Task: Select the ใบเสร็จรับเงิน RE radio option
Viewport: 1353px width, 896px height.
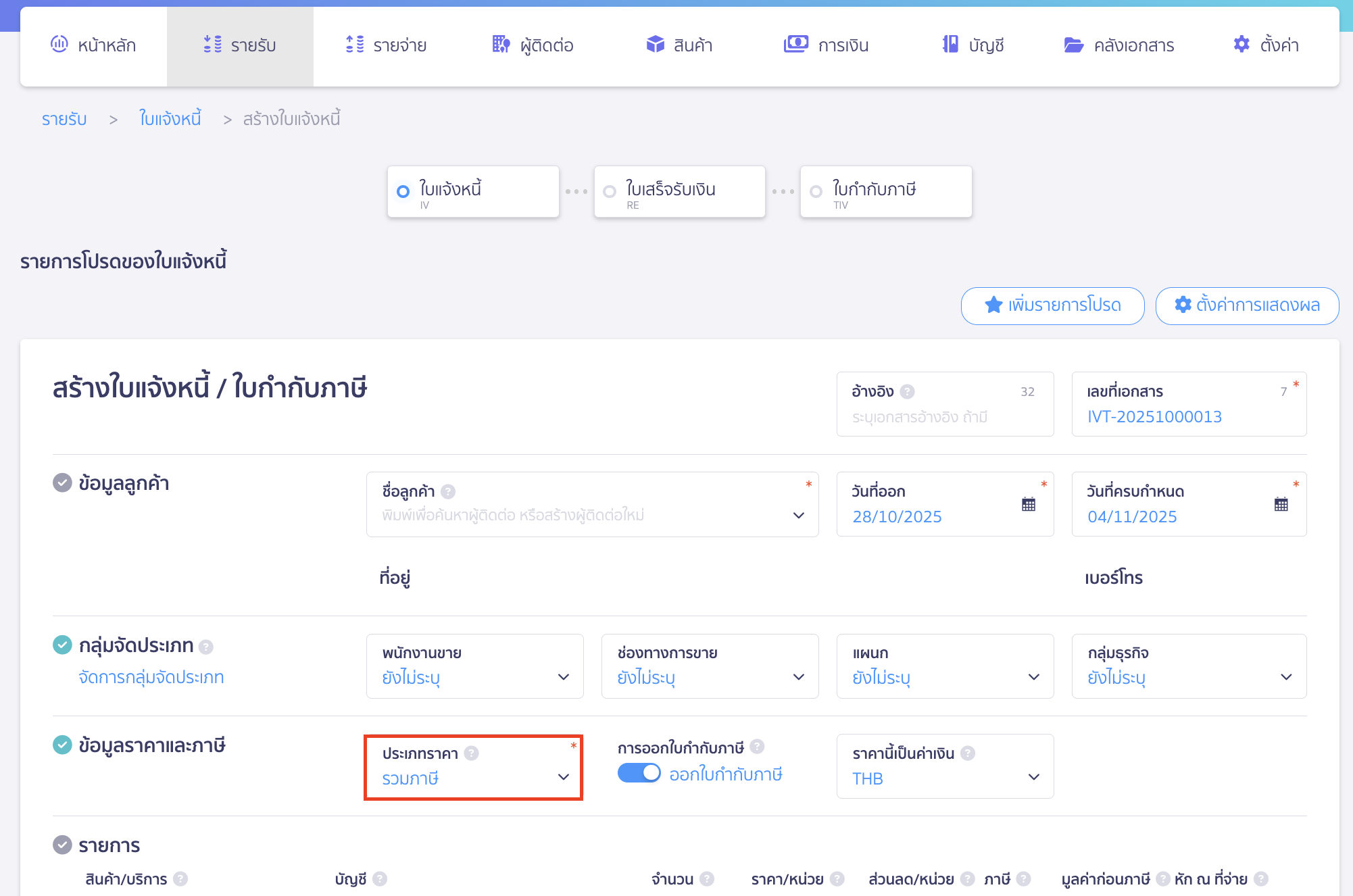Action: click(x=610, y=191)
